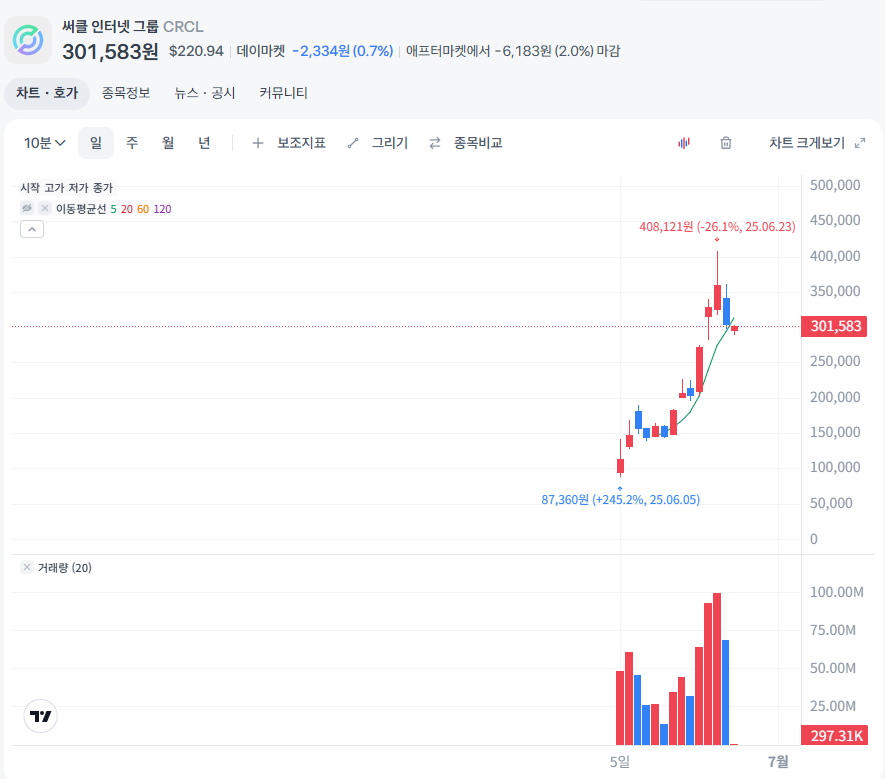Click the 100.00M volume axis label

tap(836, 592)
